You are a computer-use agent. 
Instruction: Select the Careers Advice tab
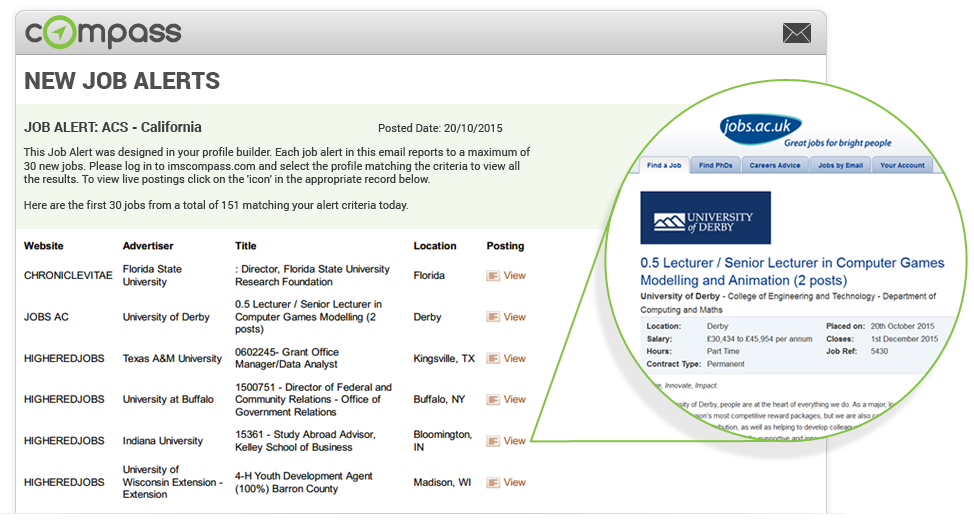point(775,165)
